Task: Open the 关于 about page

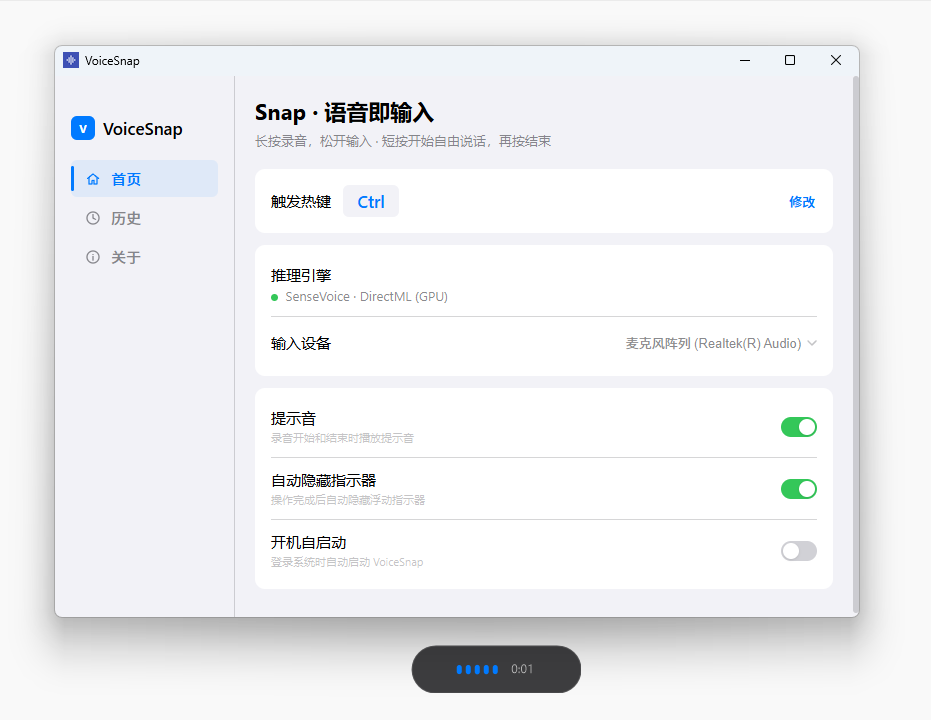Action: tap(144, 257)
